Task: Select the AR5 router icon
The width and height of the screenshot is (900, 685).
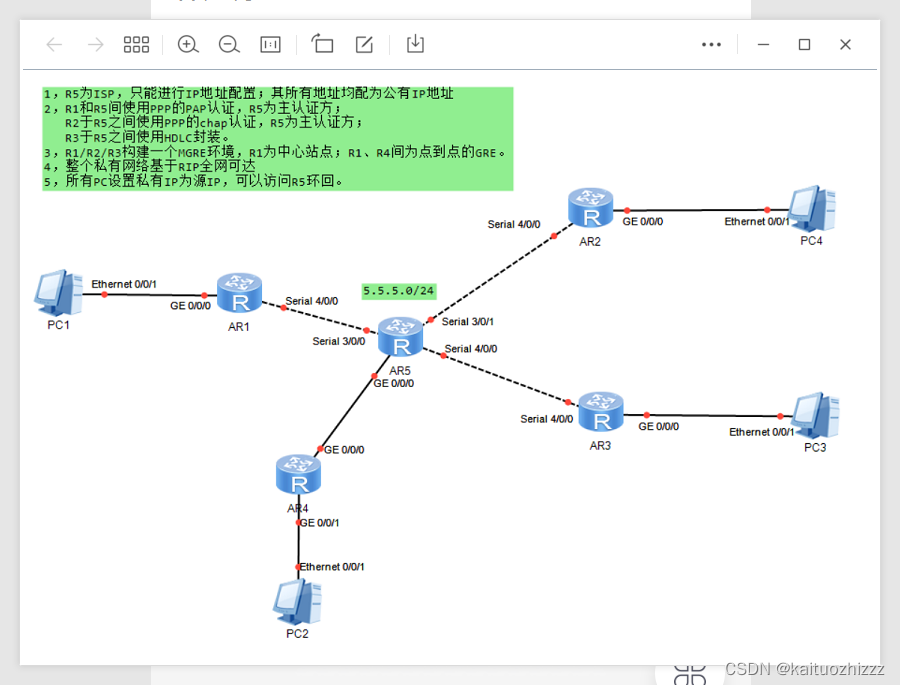Action: click(401, 336)
